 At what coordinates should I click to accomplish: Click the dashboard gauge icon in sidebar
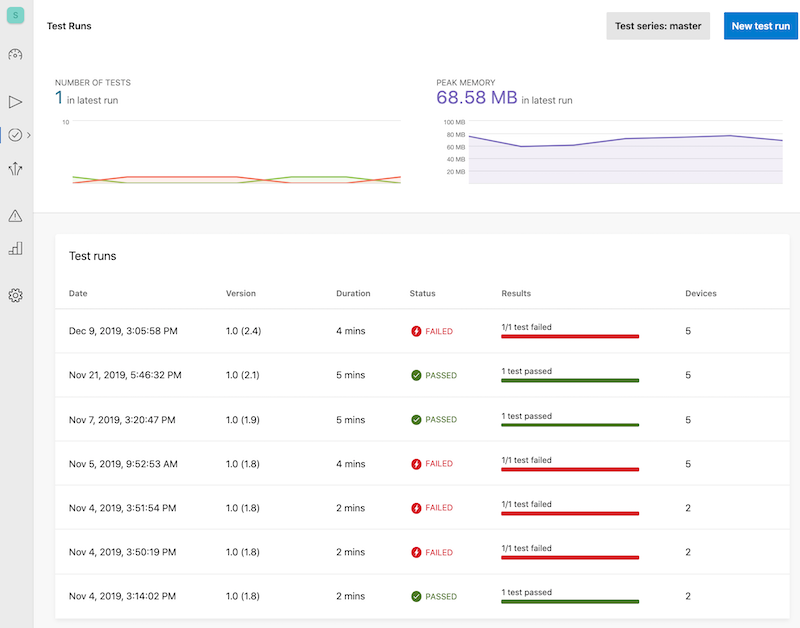[14, 55]
